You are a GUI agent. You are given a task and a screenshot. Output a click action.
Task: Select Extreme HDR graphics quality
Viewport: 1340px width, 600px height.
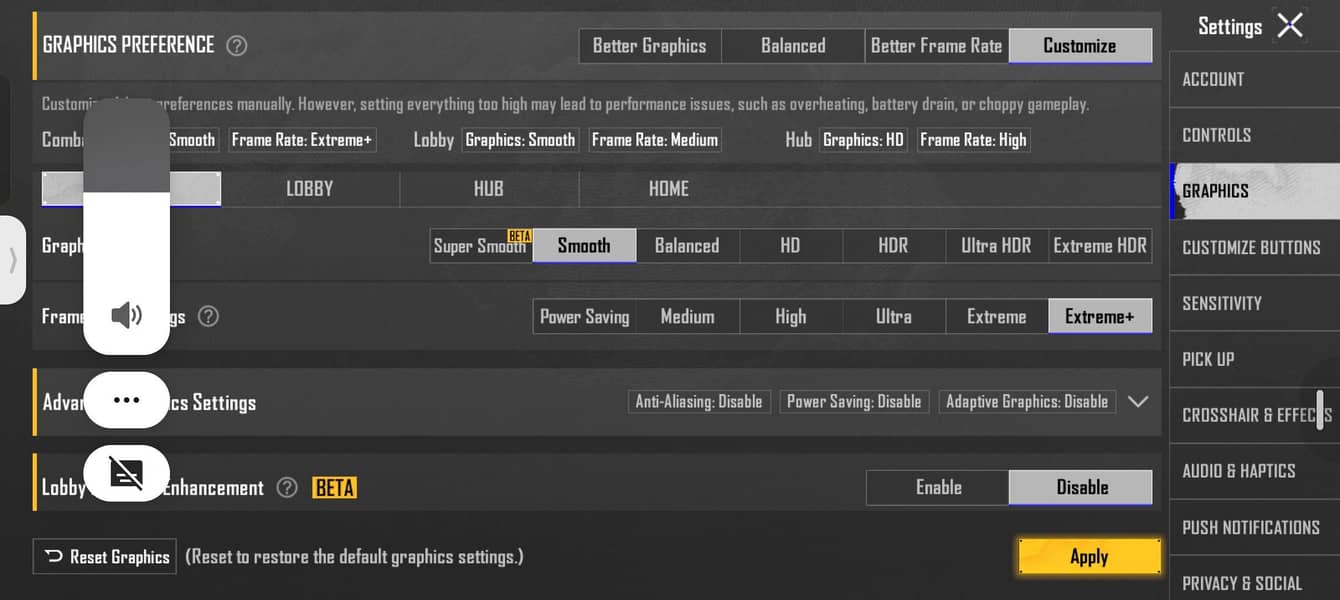1100,246
